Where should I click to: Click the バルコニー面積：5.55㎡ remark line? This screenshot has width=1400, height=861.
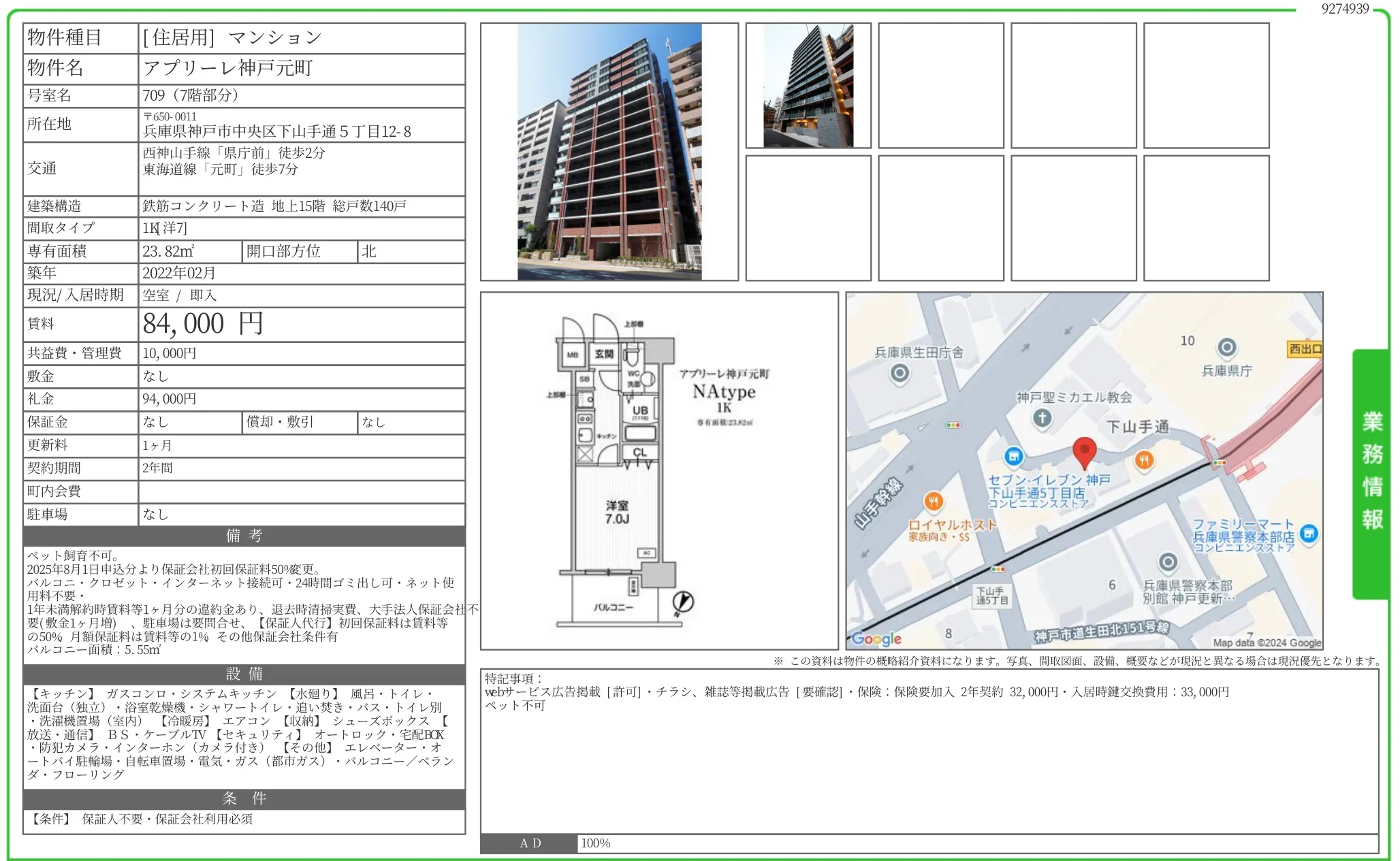(x=94, y=649)
